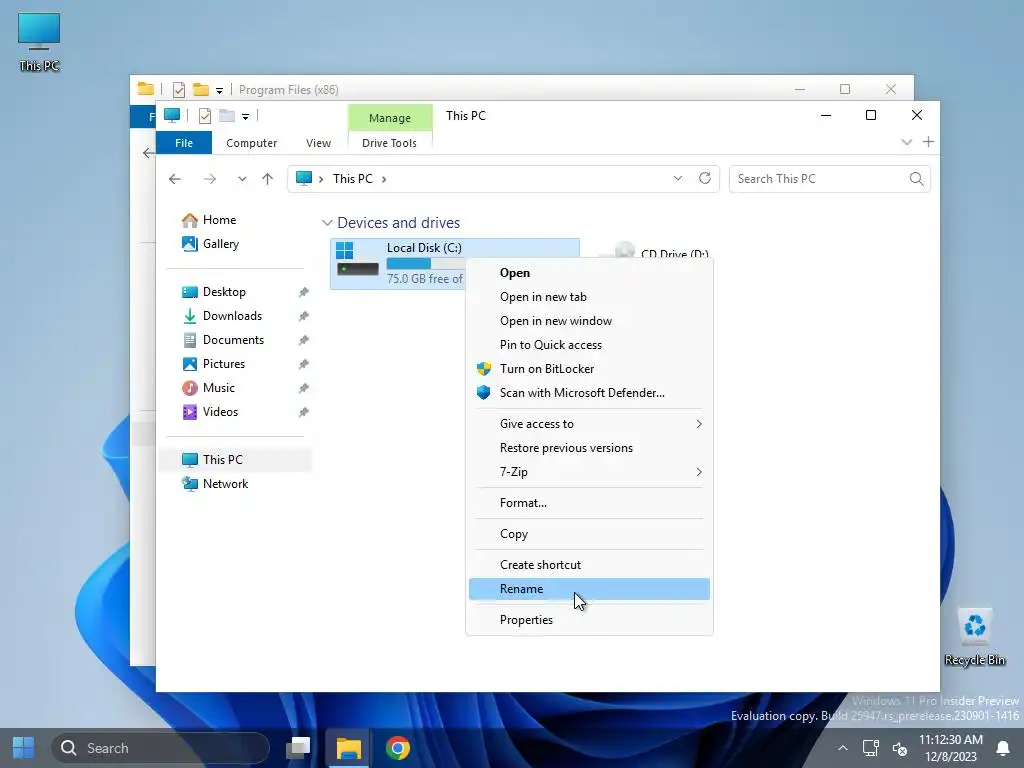1024x768 pixels.
Task: Open the address bar history dropdown
Action: 678,179
